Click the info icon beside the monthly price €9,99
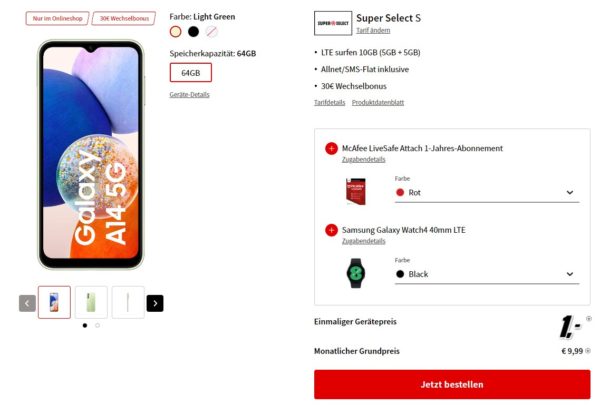The height and width of the screenshot is (405, 600). (588, 351)
